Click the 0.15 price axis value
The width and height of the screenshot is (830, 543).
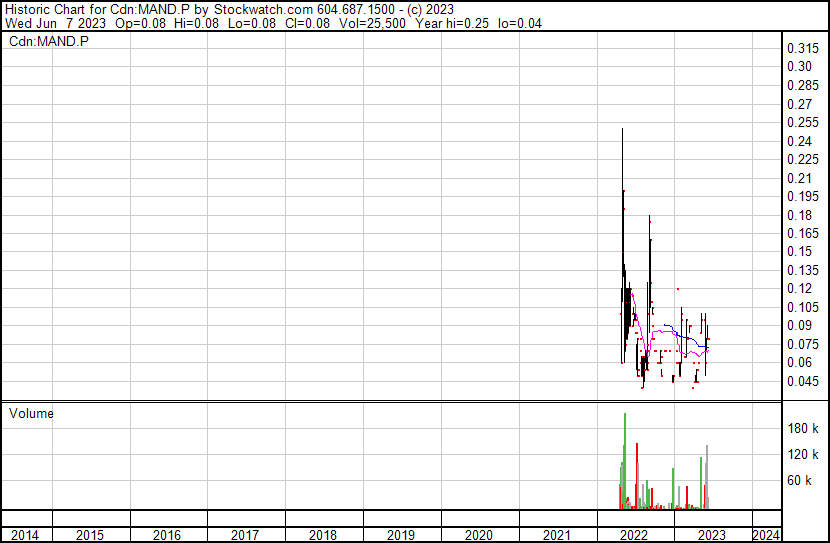point(799,251)
